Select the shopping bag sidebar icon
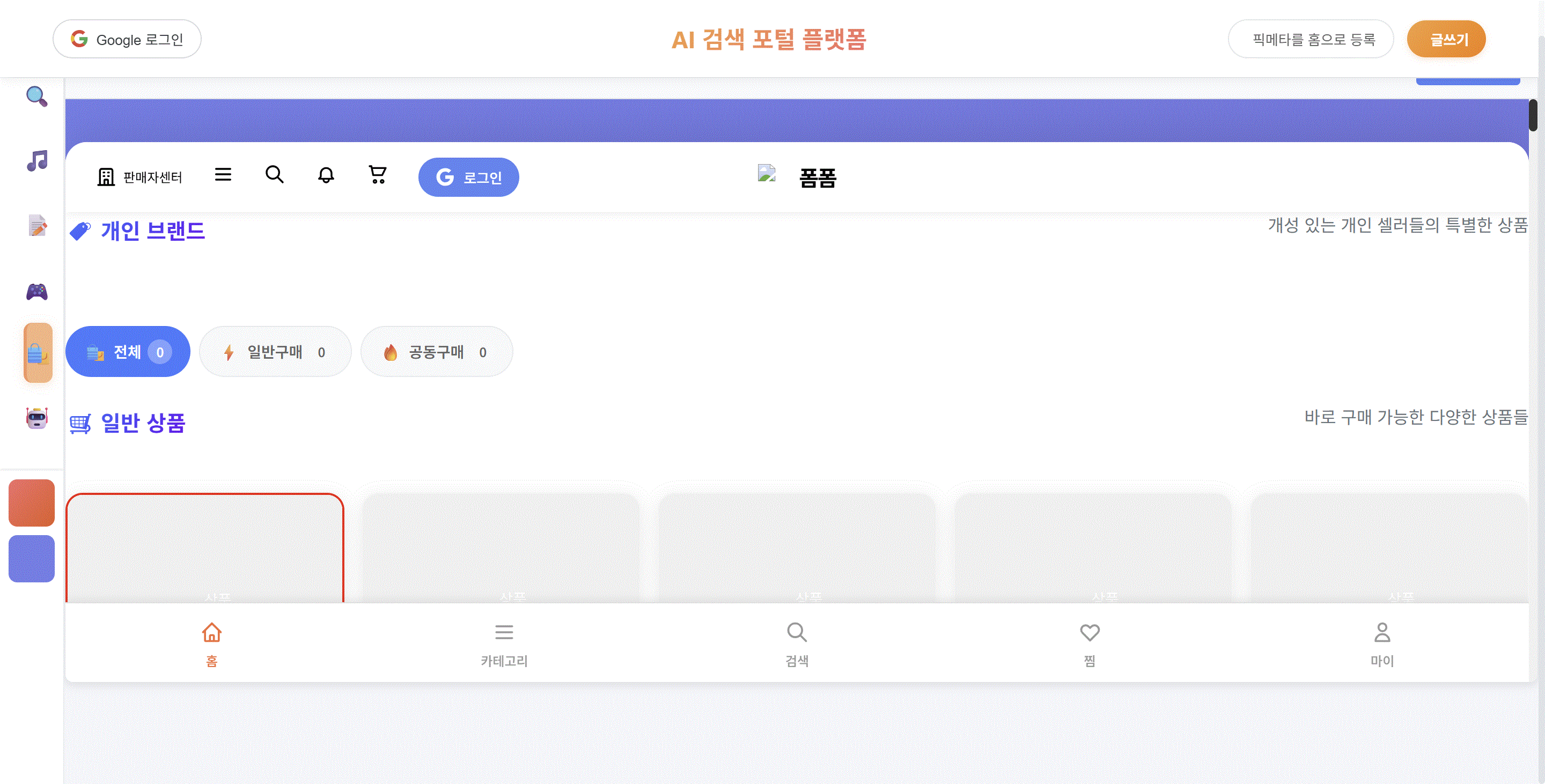Image resolution: width=1545 pixels, height=784 pixels. [x=38, y=353]
